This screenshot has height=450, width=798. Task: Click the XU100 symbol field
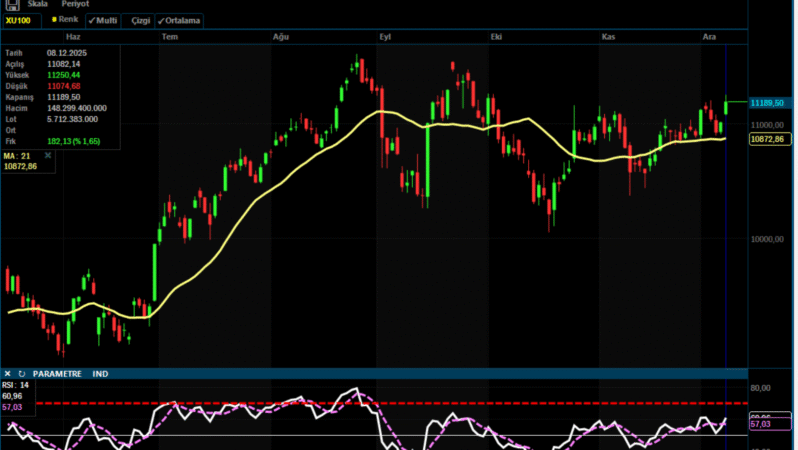point(18,20)
